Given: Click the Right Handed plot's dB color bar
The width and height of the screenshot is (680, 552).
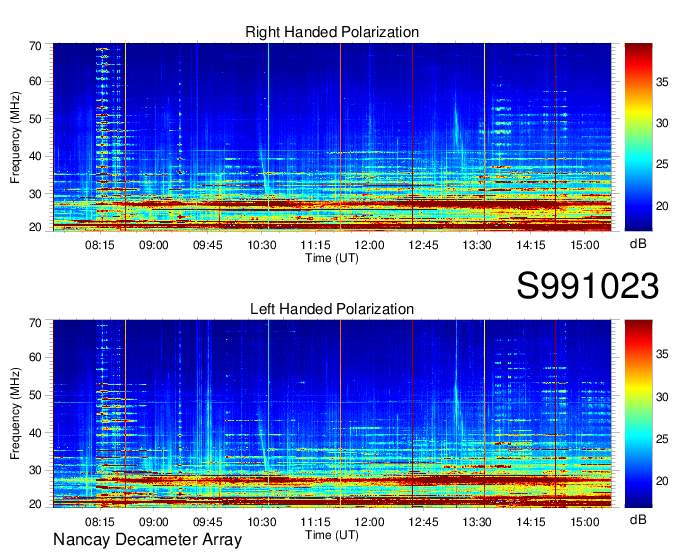Looking at the screenshot, I should 638,137.
